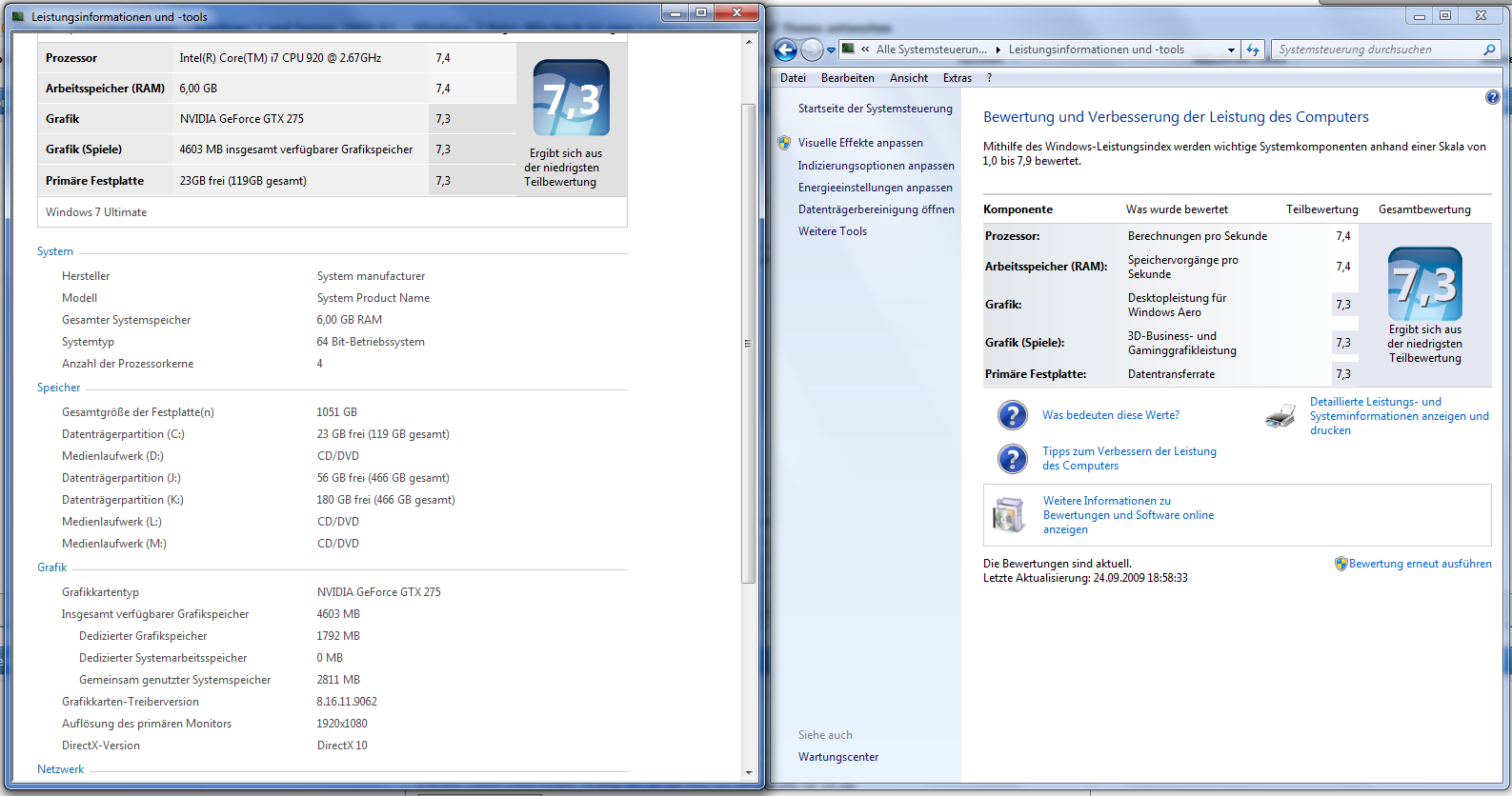Screen dimensions: 1512x796
Task: Click the Primäre Festplatte 7,3 subscore in Control Panel
Action: [1343, 374]
